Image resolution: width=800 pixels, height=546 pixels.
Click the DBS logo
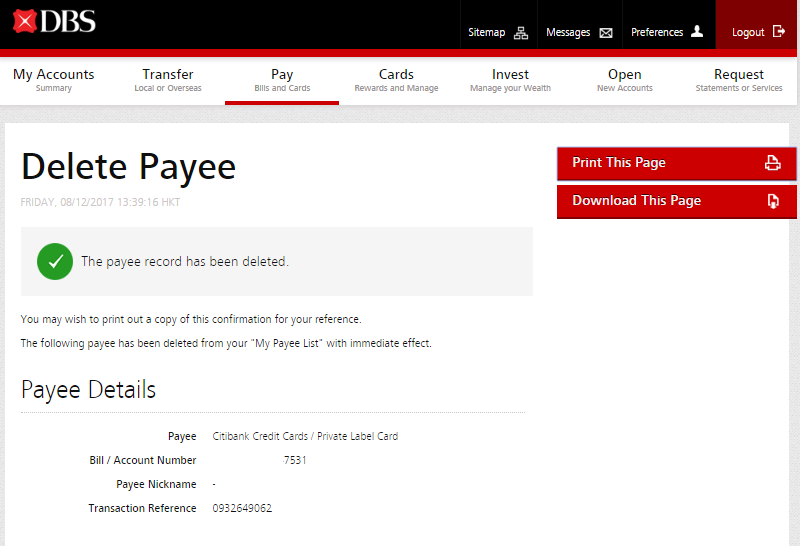tap(56, 20)
